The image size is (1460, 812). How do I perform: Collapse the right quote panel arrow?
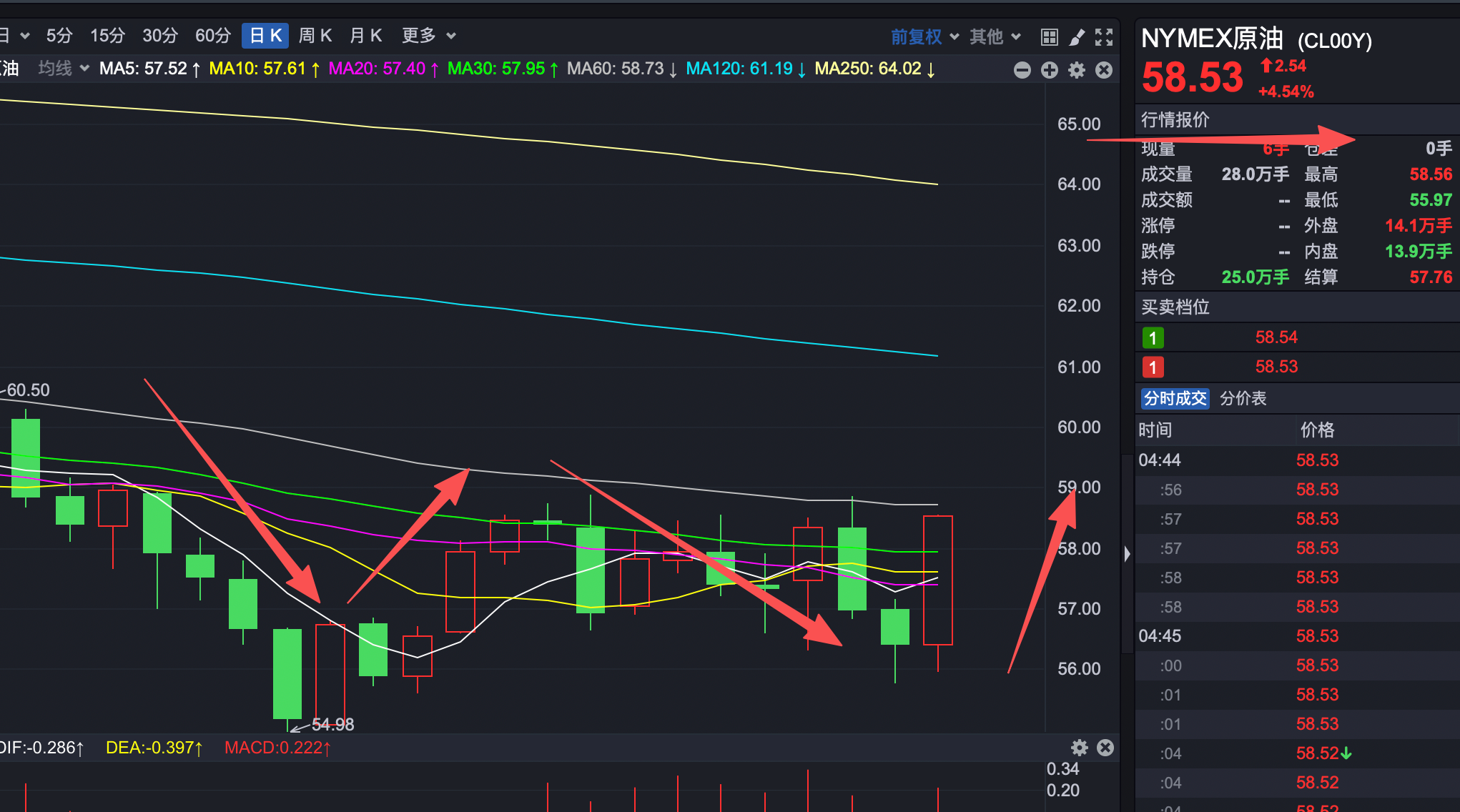coord(1127,554)
